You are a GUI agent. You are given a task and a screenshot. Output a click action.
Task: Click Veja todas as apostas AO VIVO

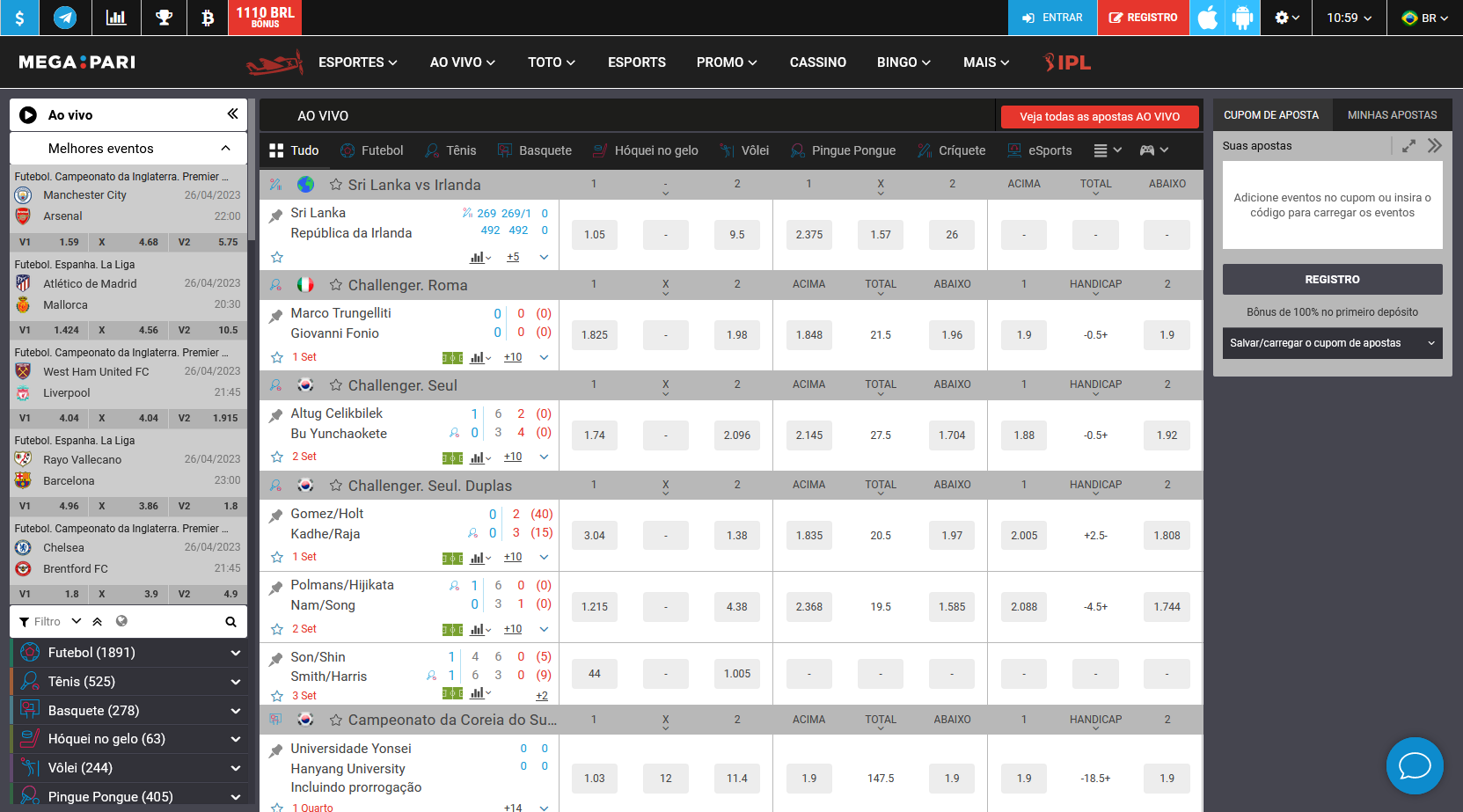tap(1099, 117)
